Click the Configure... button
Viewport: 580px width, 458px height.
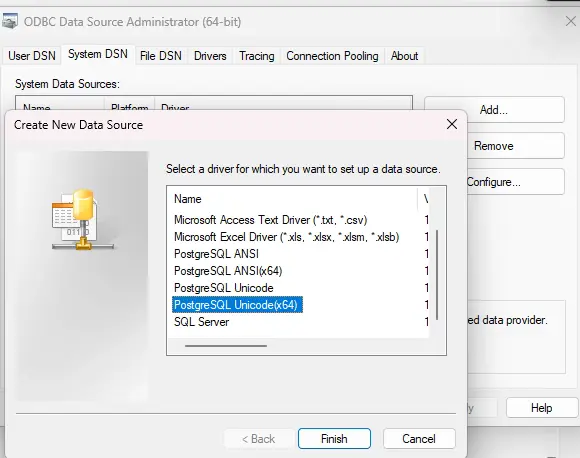516,182
